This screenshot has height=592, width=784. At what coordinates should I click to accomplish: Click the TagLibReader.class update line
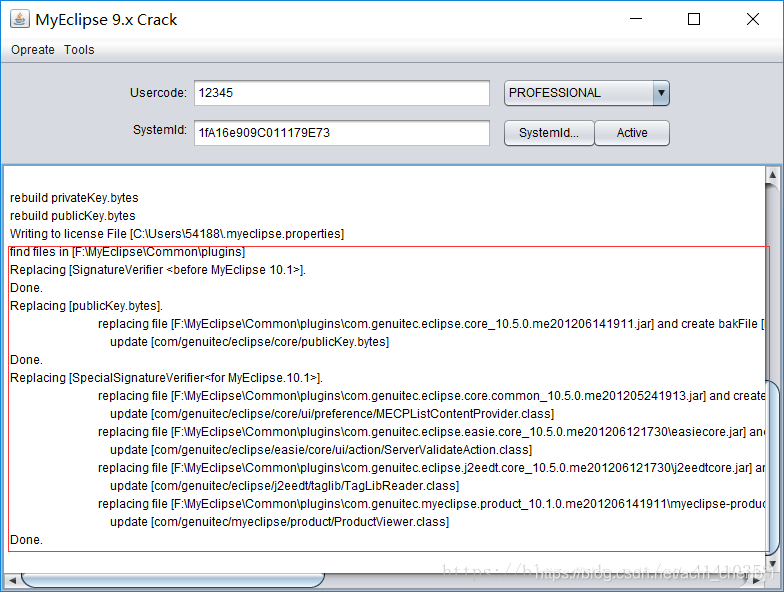point(284,486)
